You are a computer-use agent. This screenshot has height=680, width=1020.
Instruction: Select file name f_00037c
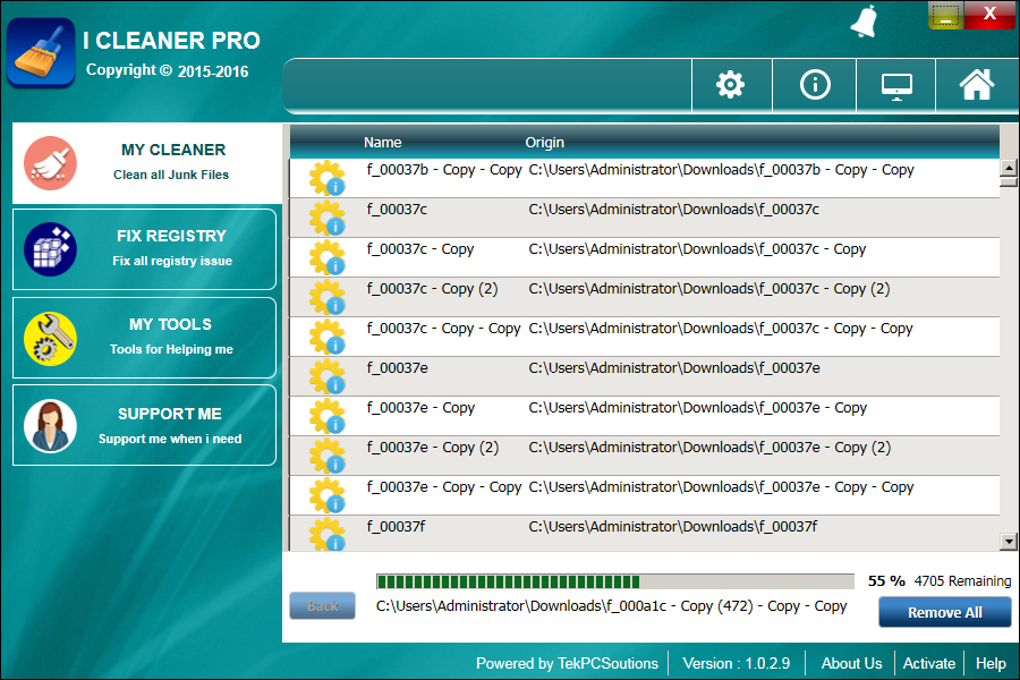(397, 210)
